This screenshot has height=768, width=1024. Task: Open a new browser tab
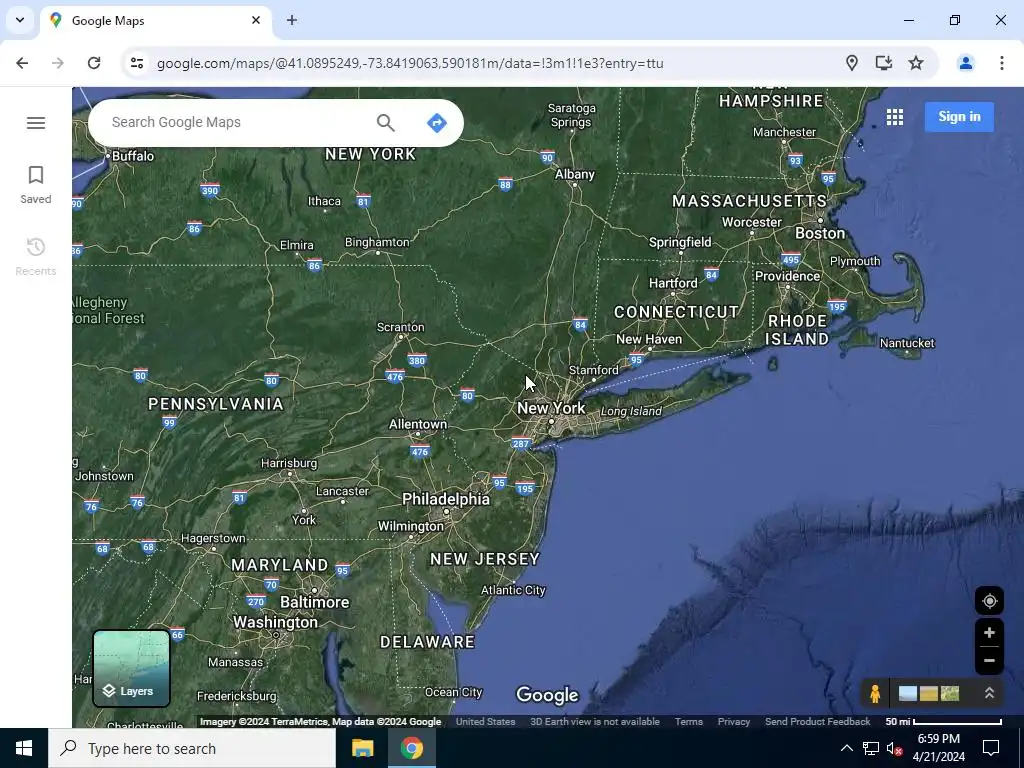(x=292, y=20)
